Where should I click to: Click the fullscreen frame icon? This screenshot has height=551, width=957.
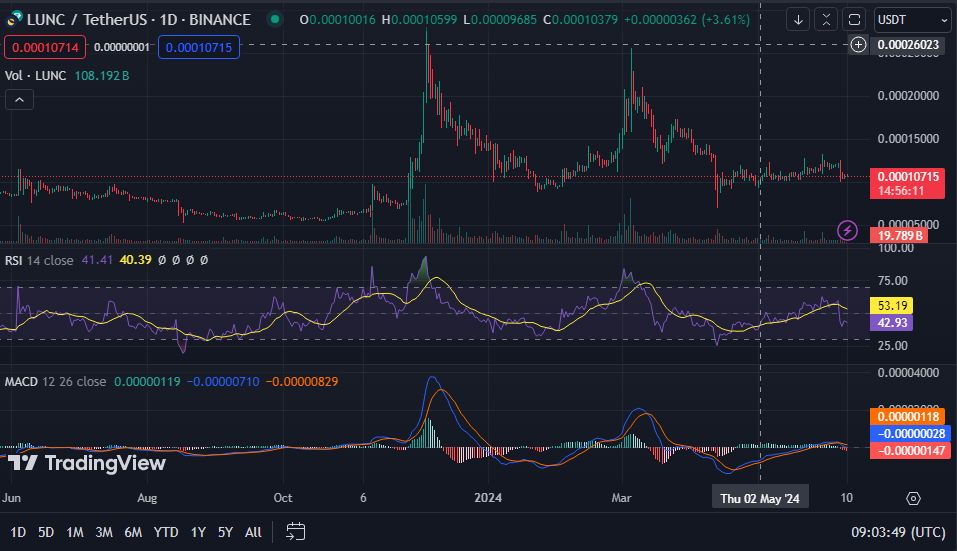pyautogui.click(x=853, y=19)
